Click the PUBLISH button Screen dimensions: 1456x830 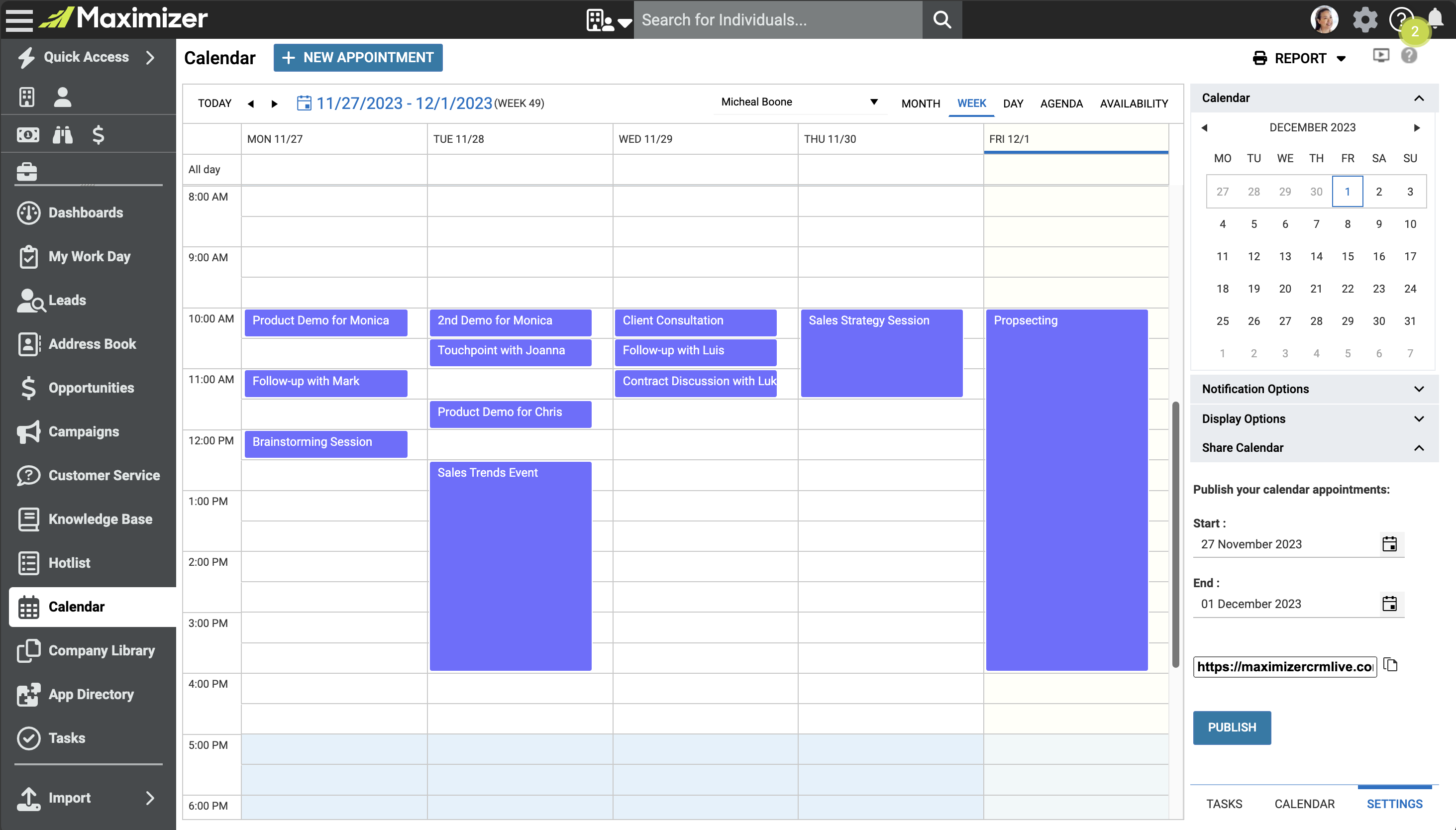(x=1232, y=727)
